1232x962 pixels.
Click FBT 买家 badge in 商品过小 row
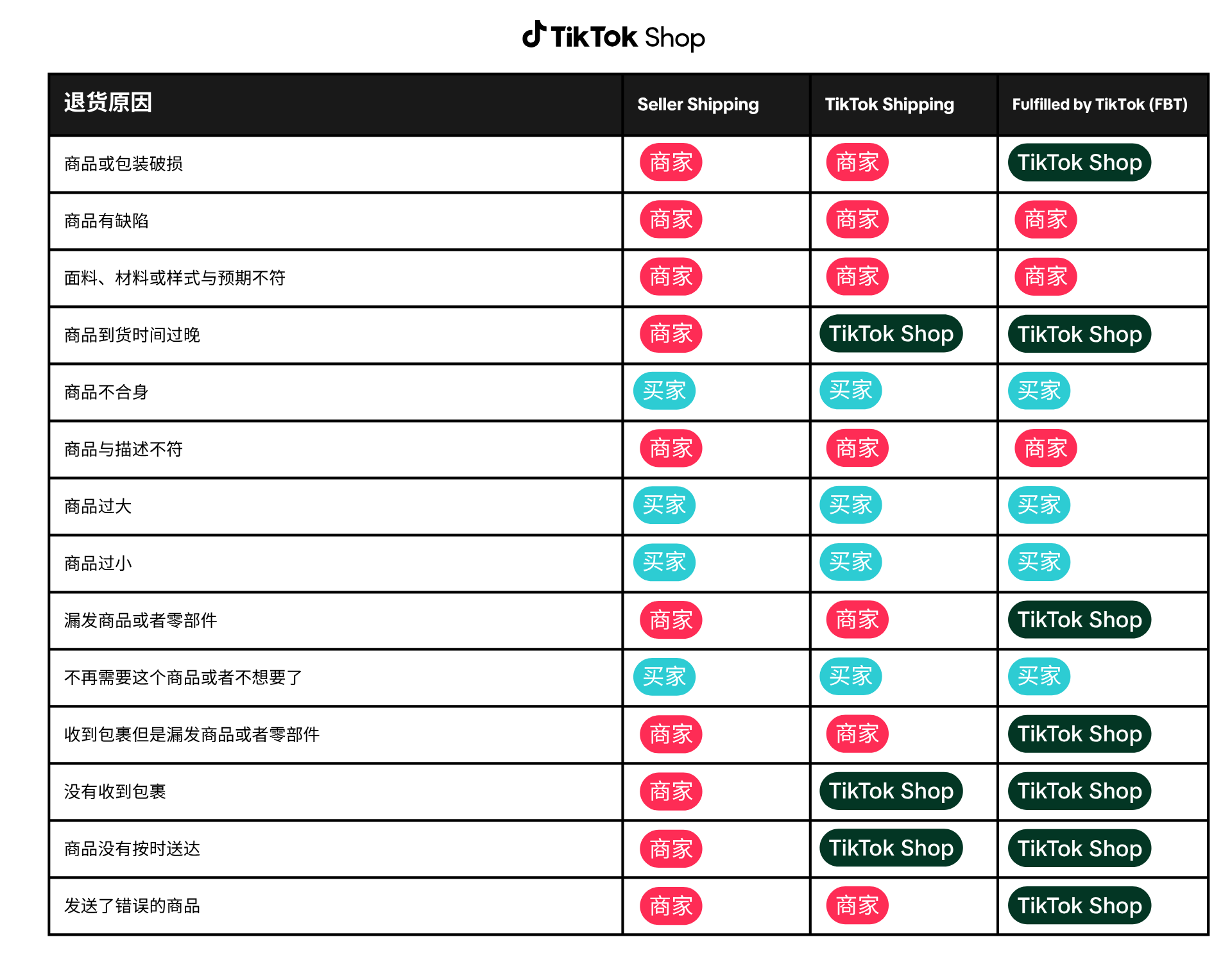(x=1039, y=562)
